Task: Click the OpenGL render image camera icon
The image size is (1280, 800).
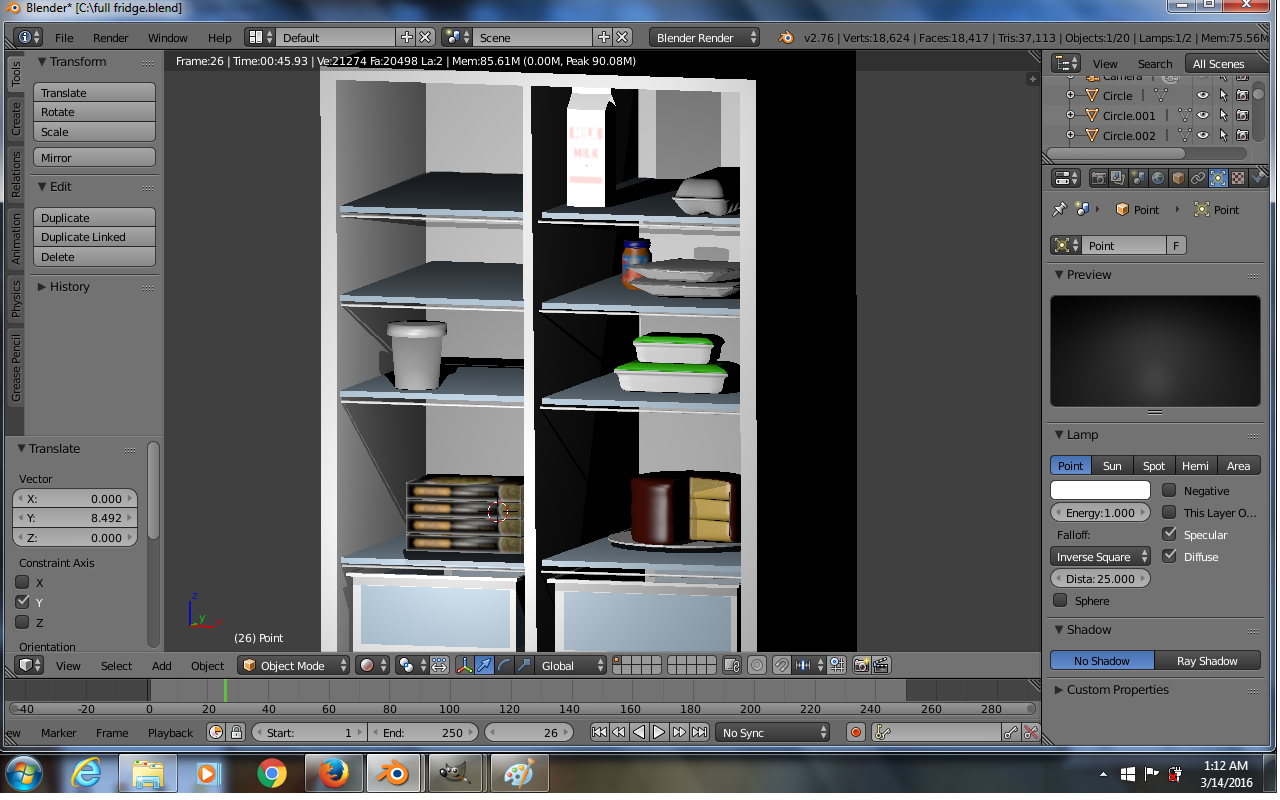Action: 861,665
